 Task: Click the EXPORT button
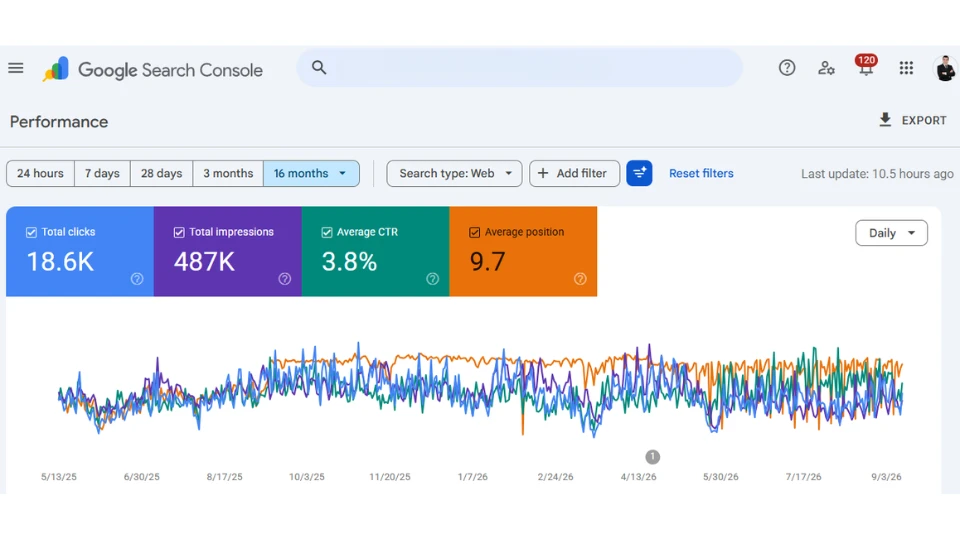coord(913,120)
